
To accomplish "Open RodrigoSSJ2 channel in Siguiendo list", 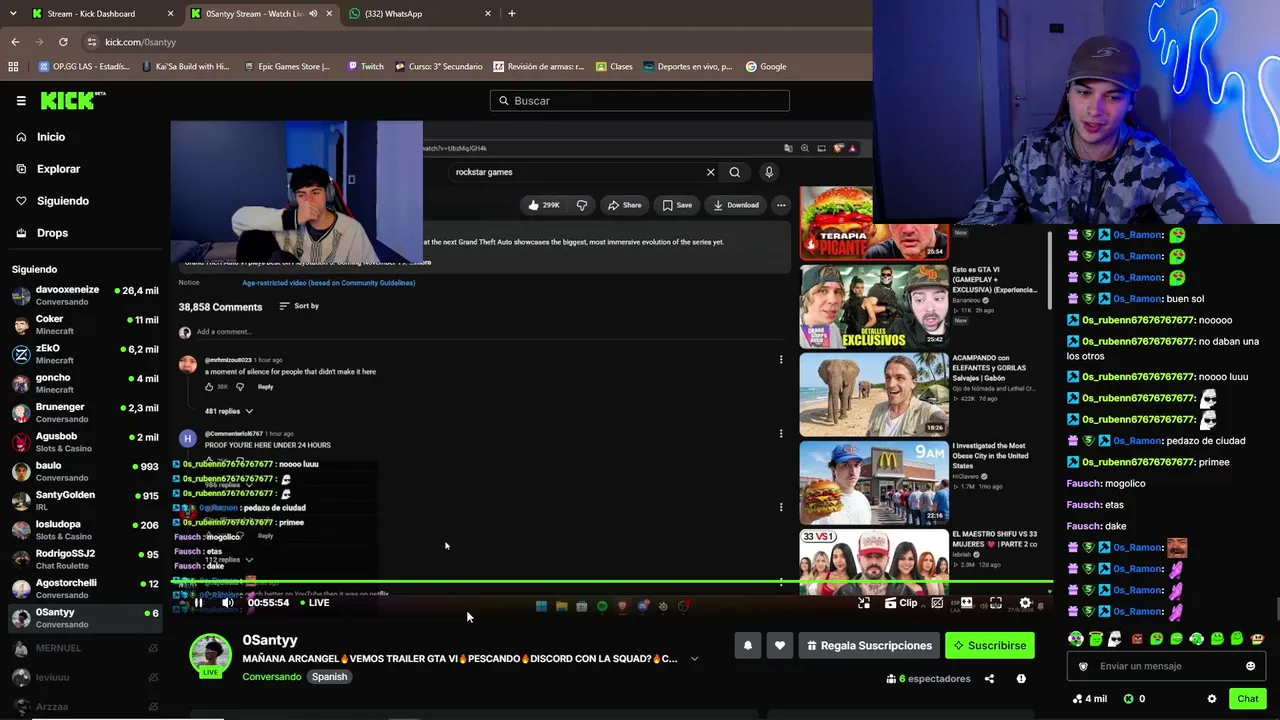I will pyautogui.click(x=85, y=559).
